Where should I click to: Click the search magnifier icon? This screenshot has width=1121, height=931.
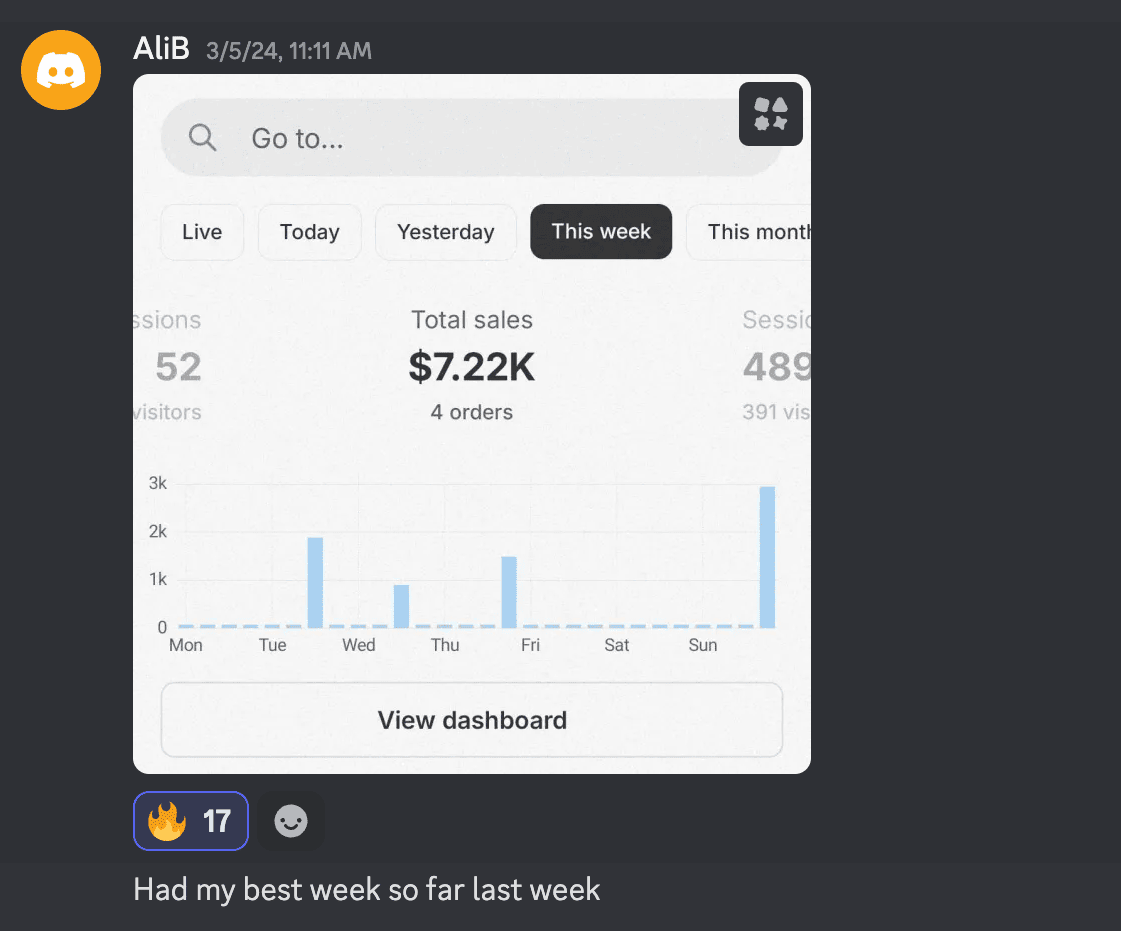click(x=203, y=138)
